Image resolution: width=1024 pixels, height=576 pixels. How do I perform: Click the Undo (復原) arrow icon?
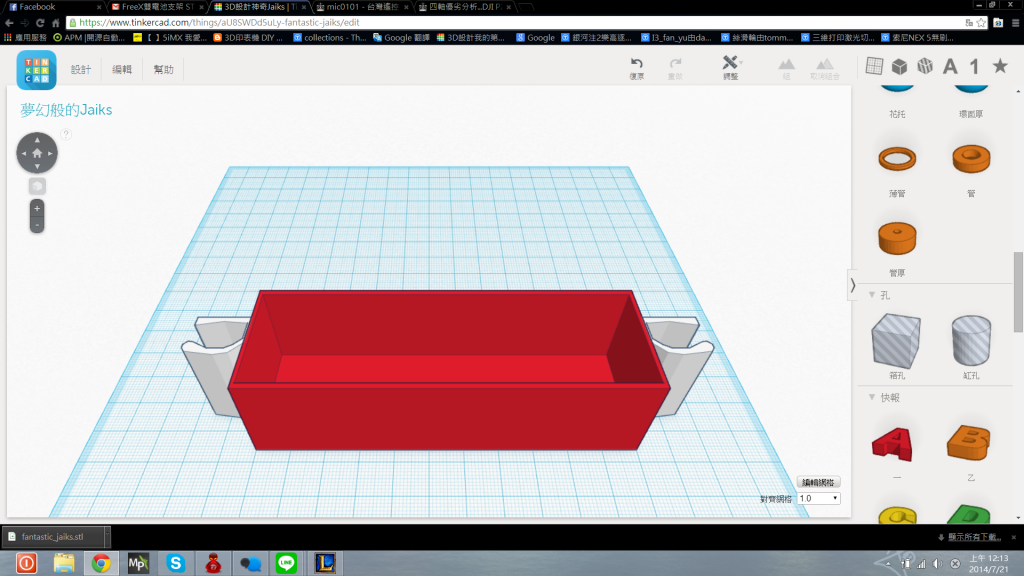pos(637,63)
